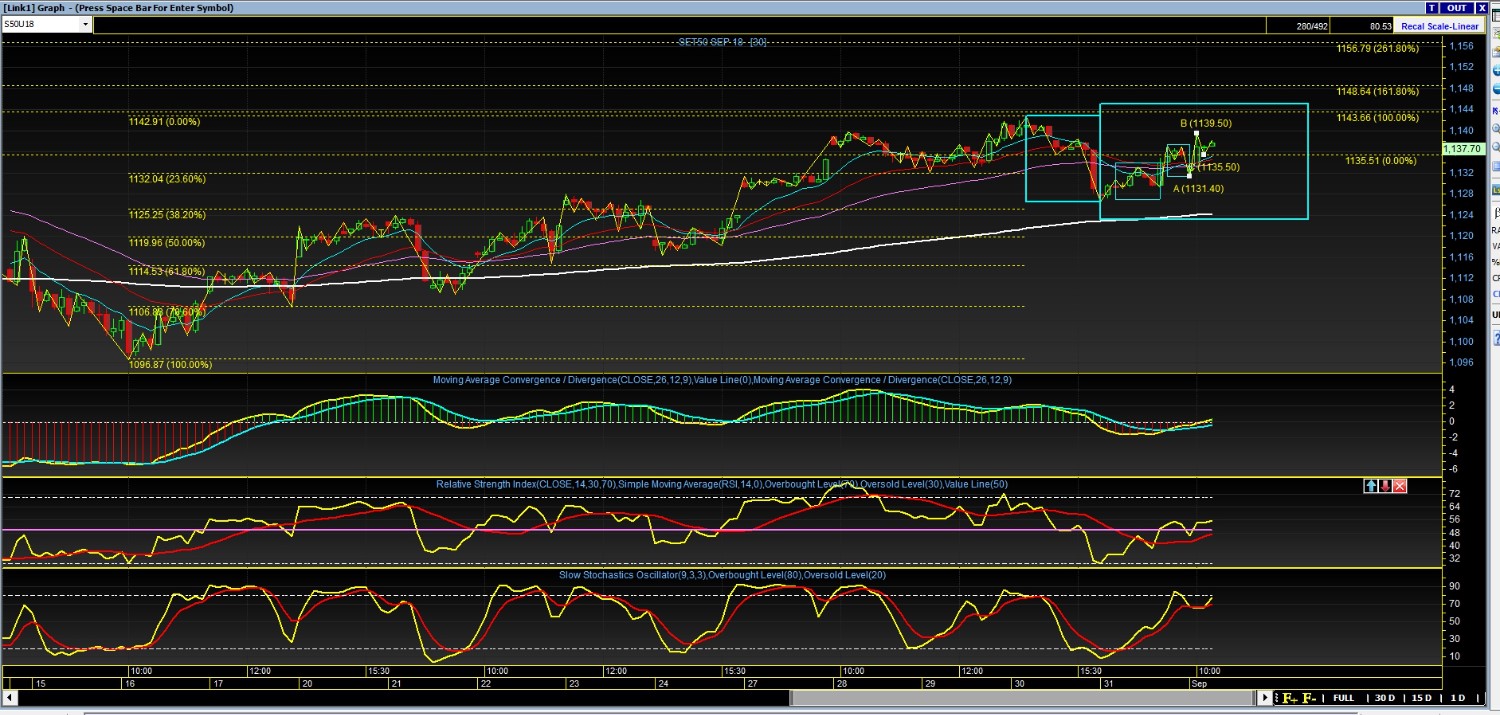Open the S50U18 symbol dropdown arrow

pos(86,25)
